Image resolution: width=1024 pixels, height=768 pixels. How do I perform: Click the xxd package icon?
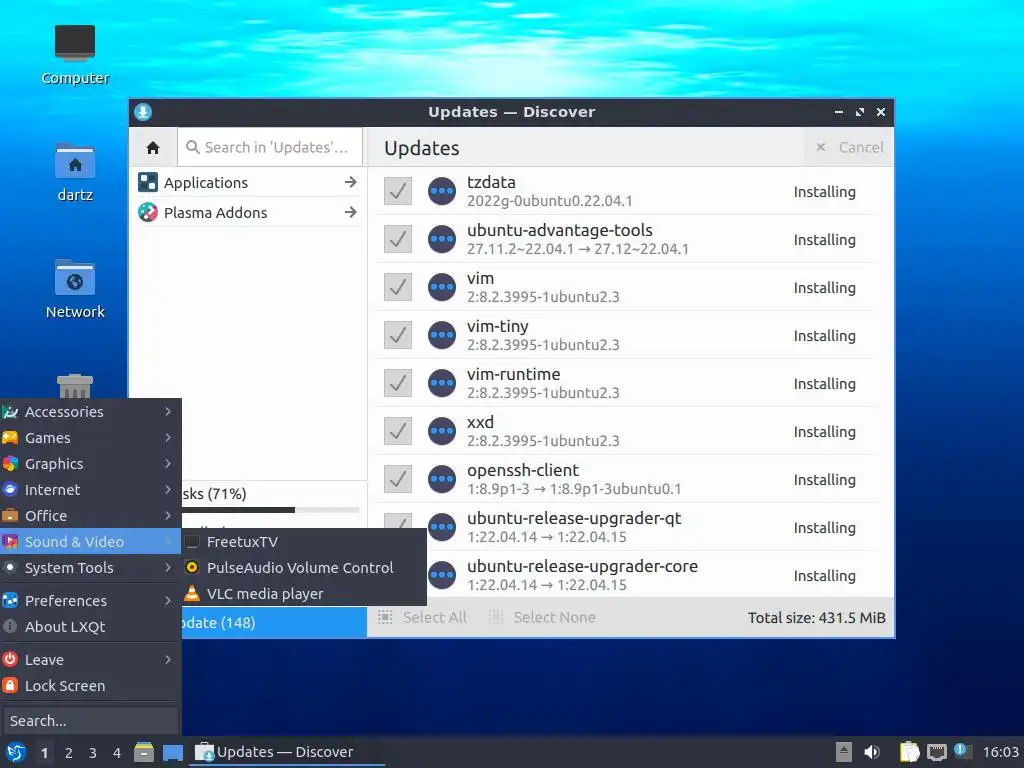tap(442, 431)
